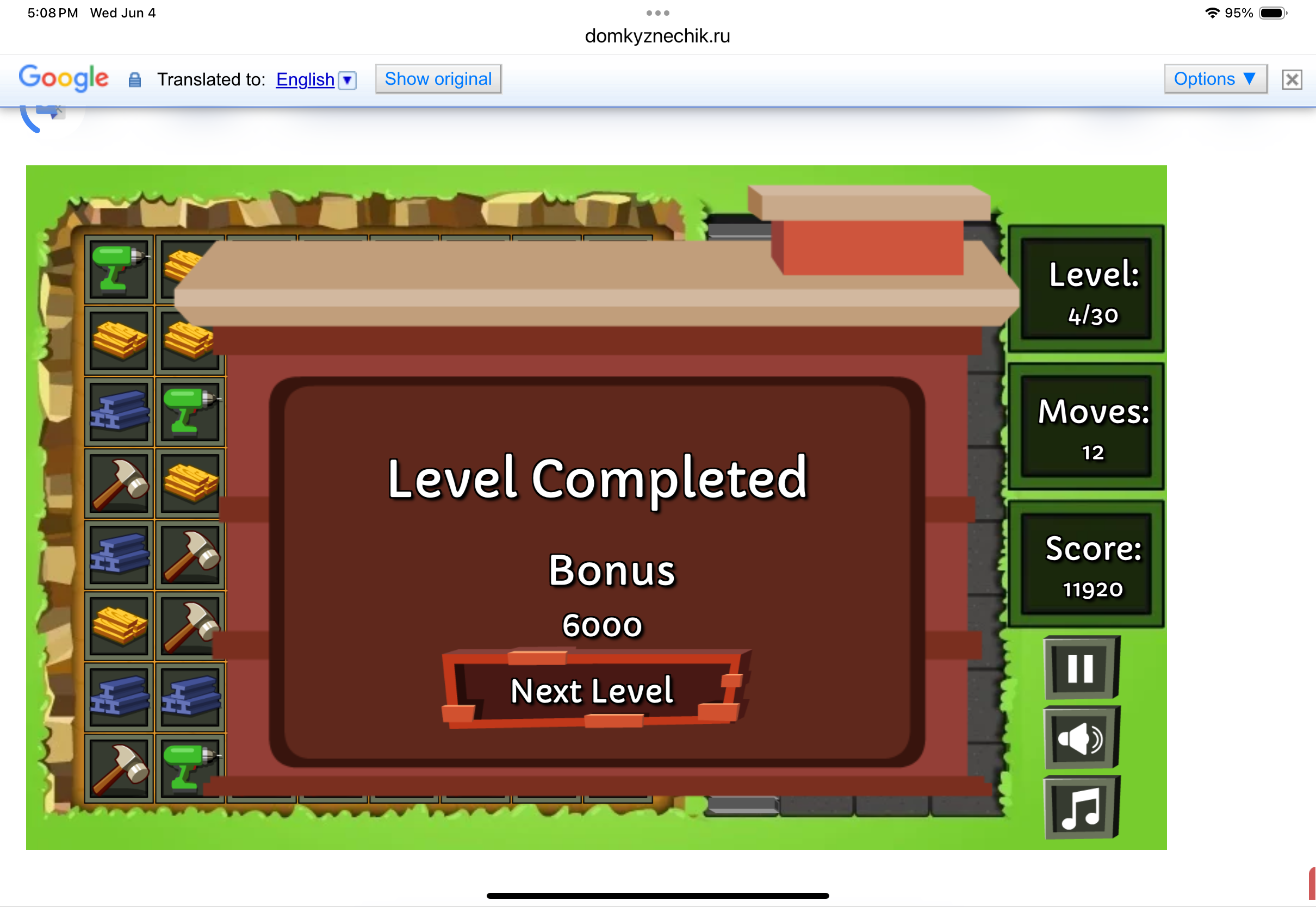1316x907 pixels.
Task: Select the hammer tile in sixth row, second column
Action: coord(190,626)
